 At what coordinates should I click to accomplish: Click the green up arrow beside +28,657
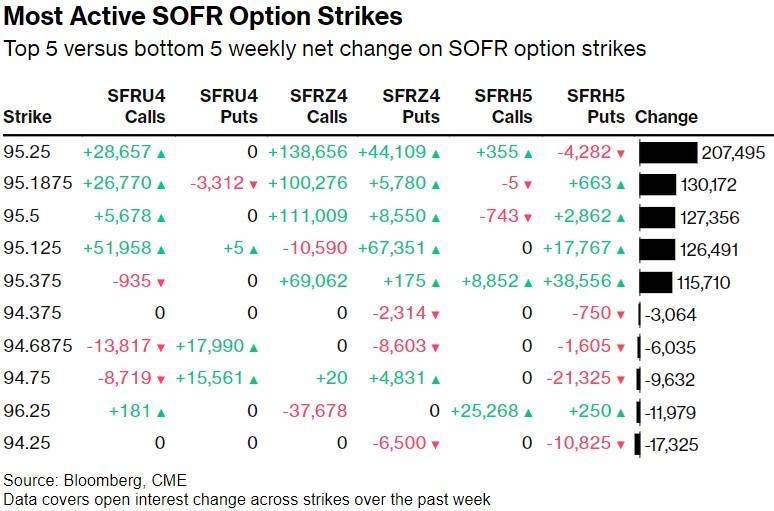[161, 153]
